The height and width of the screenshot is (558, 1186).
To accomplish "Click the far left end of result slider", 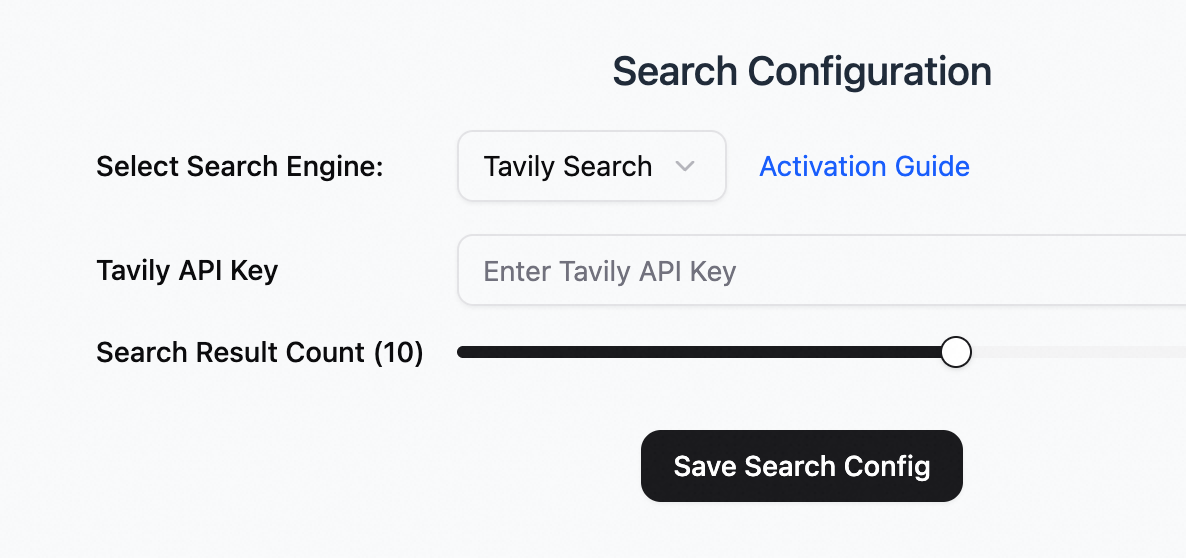I will click(x=462, y=352).
